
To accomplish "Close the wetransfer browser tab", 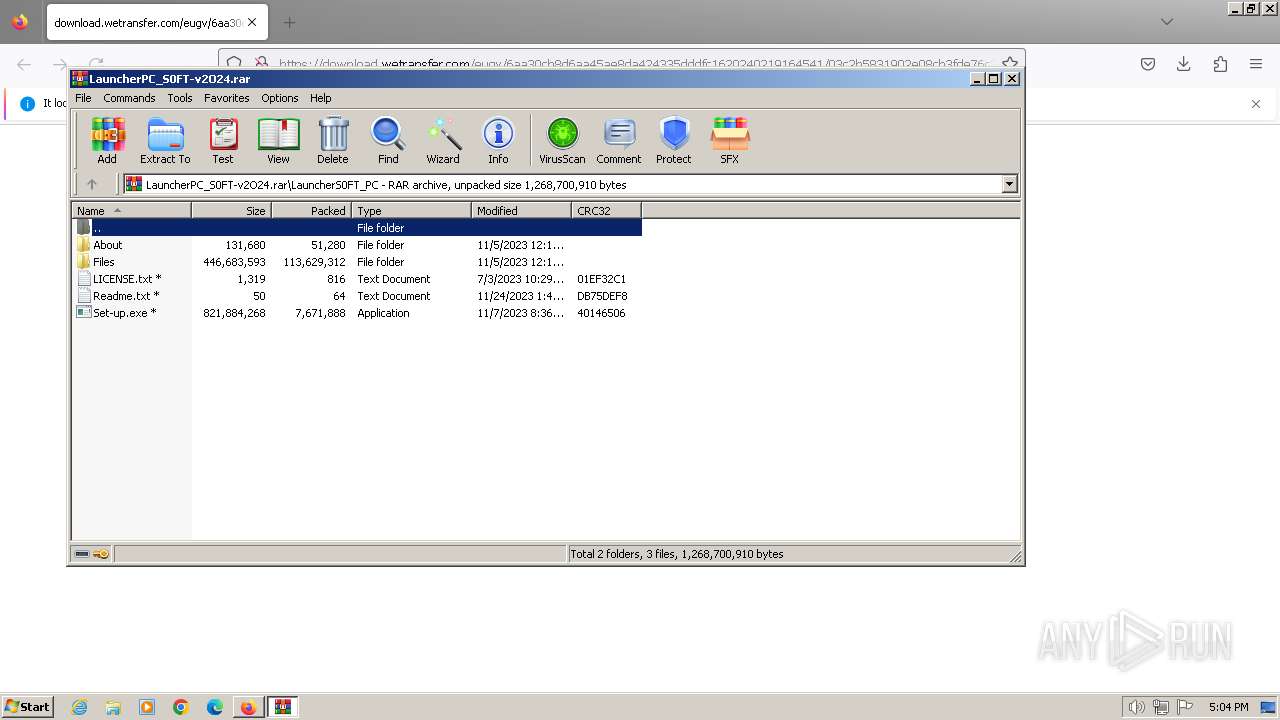I will tap(251, 22).
